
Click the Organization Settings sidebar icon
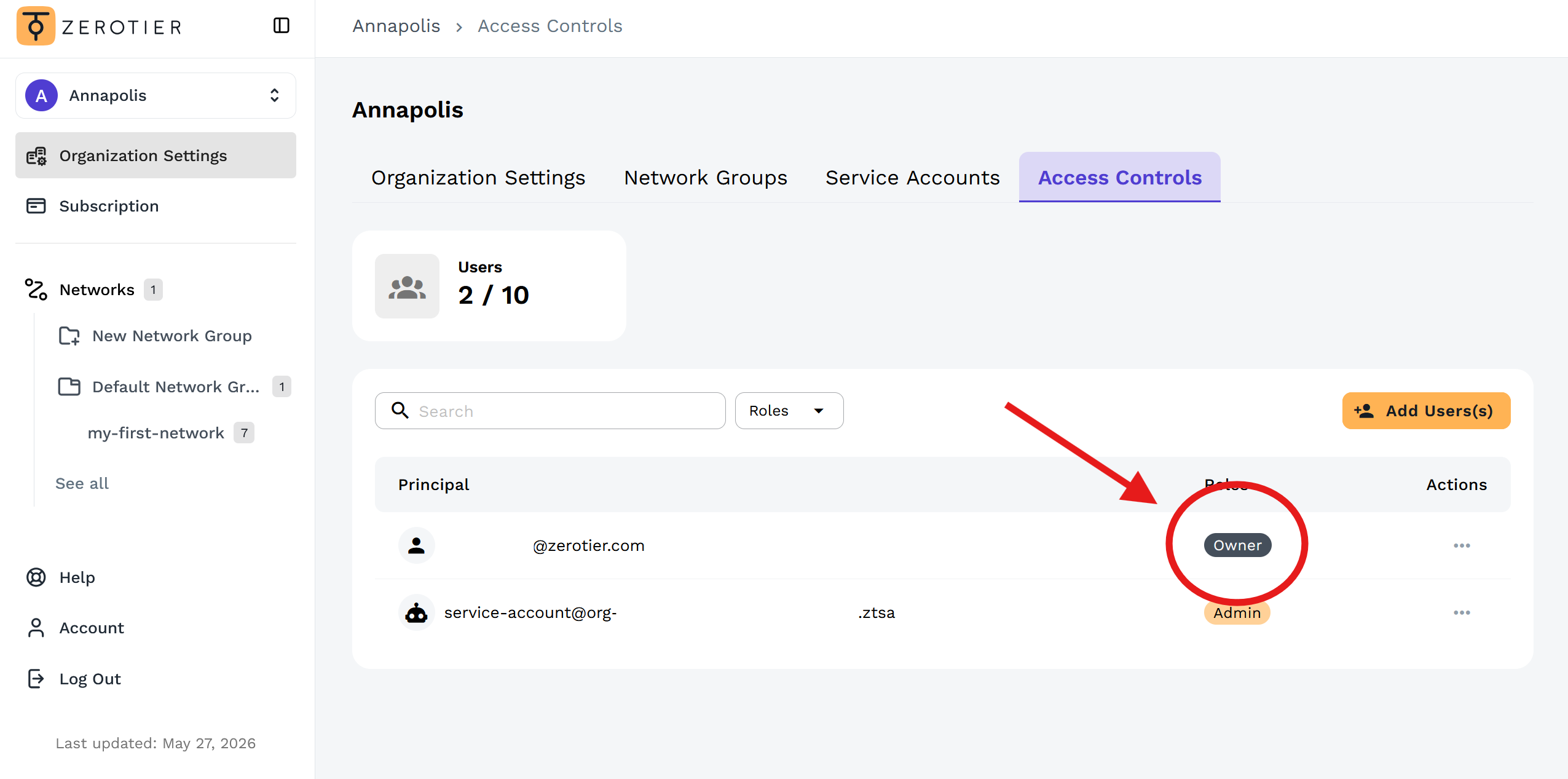[36, 156]
